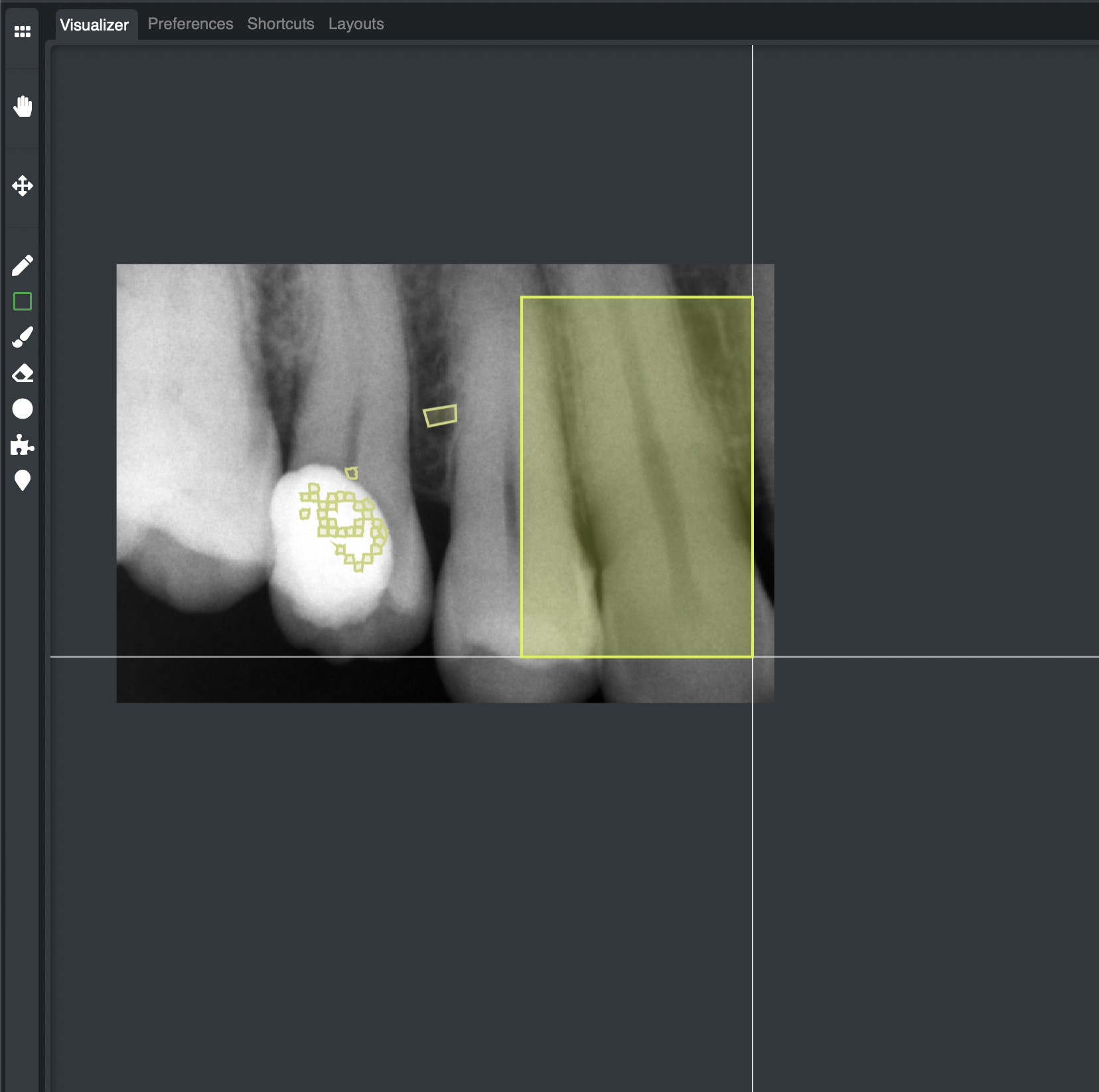The width and height of the screenshot is (1099, 1092).
Task: Switch to the Visualizer tab
Action: tap(94, 25)
